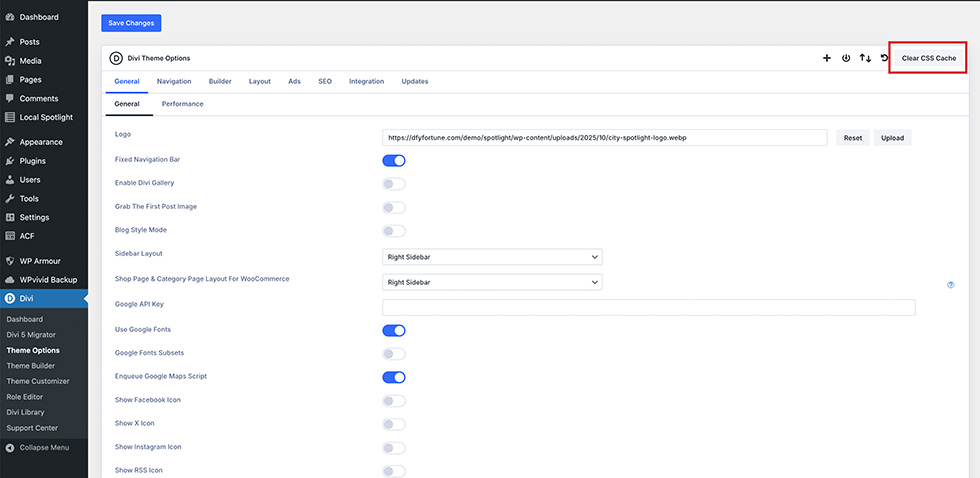980x478 pixels.
Task: Click the Save Changes button
Action: (131, 23)
